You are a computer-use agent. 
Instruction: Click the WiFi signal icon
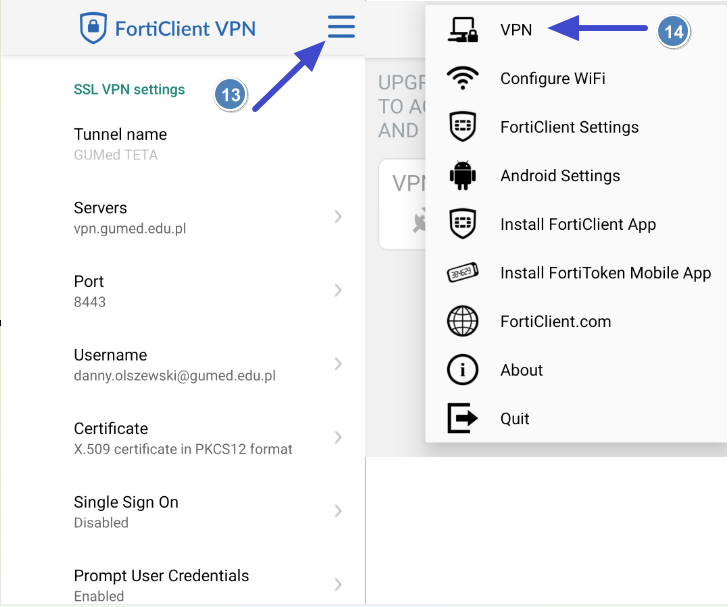pos(462,78)
